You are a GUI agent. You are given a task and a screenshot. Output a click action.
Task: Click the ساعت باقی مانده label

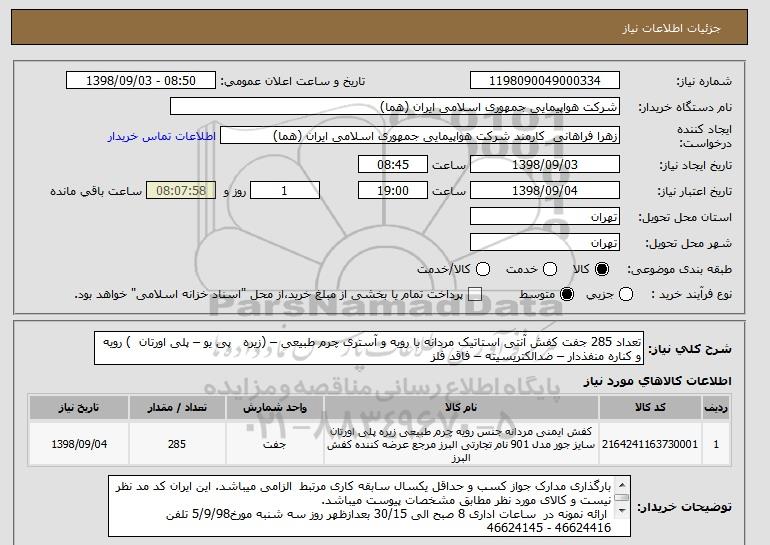tap(96, 191)
